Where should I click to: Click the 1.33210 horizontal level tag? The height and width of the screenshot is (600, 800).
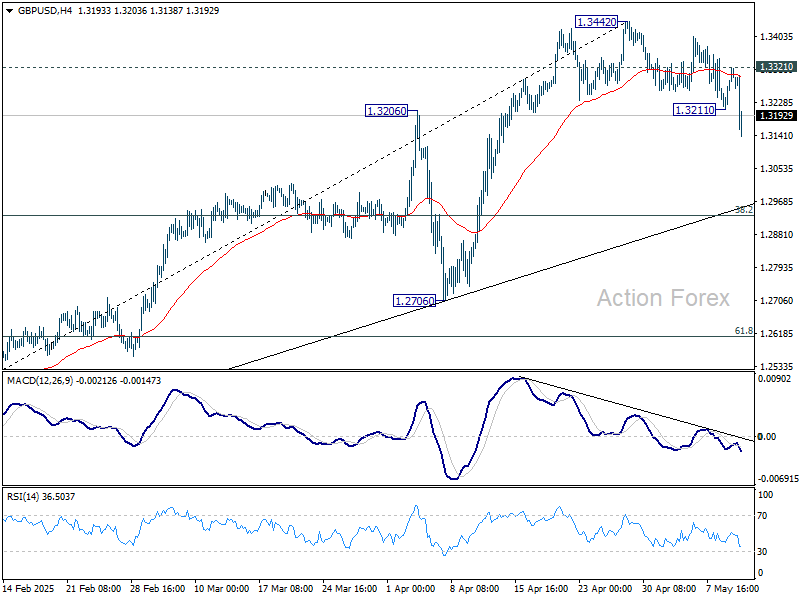777,67
